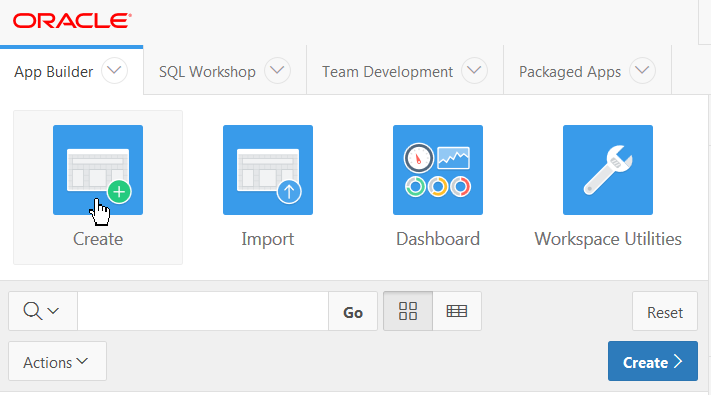Screen dimensions: 711x395
Task: Open the Import application icon
Action: coord(268,170)
